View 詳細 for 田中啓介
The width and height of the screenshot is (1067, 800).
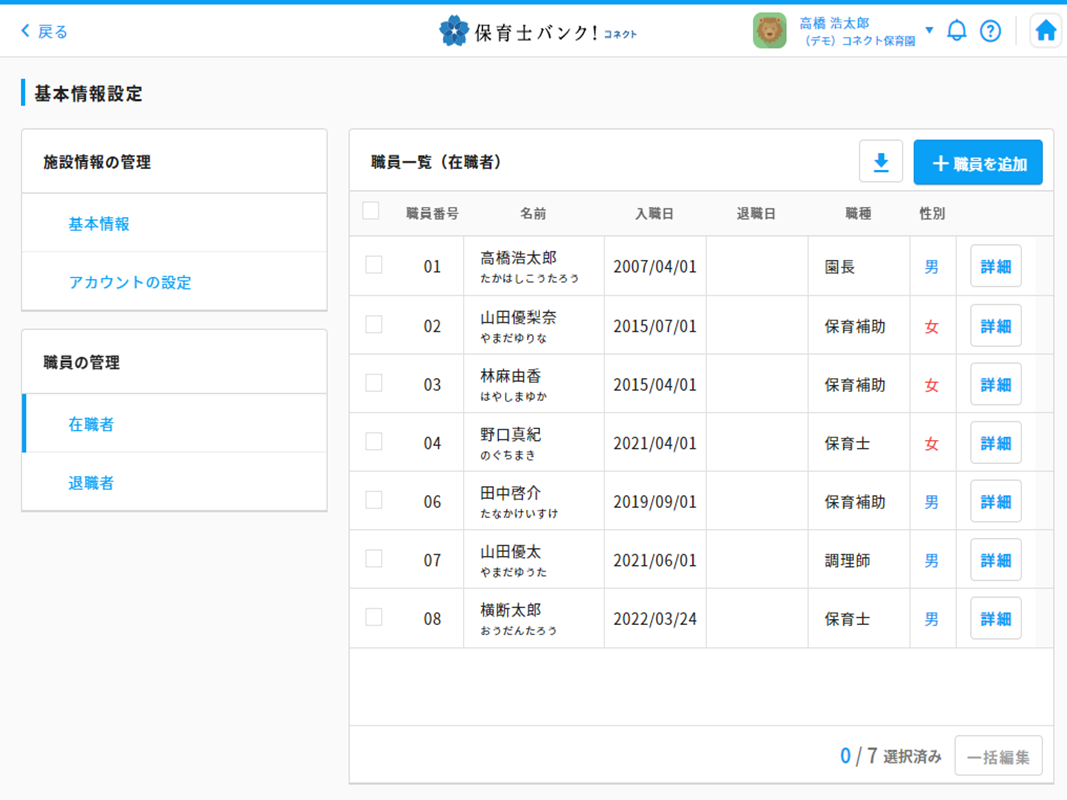(995, 502)
